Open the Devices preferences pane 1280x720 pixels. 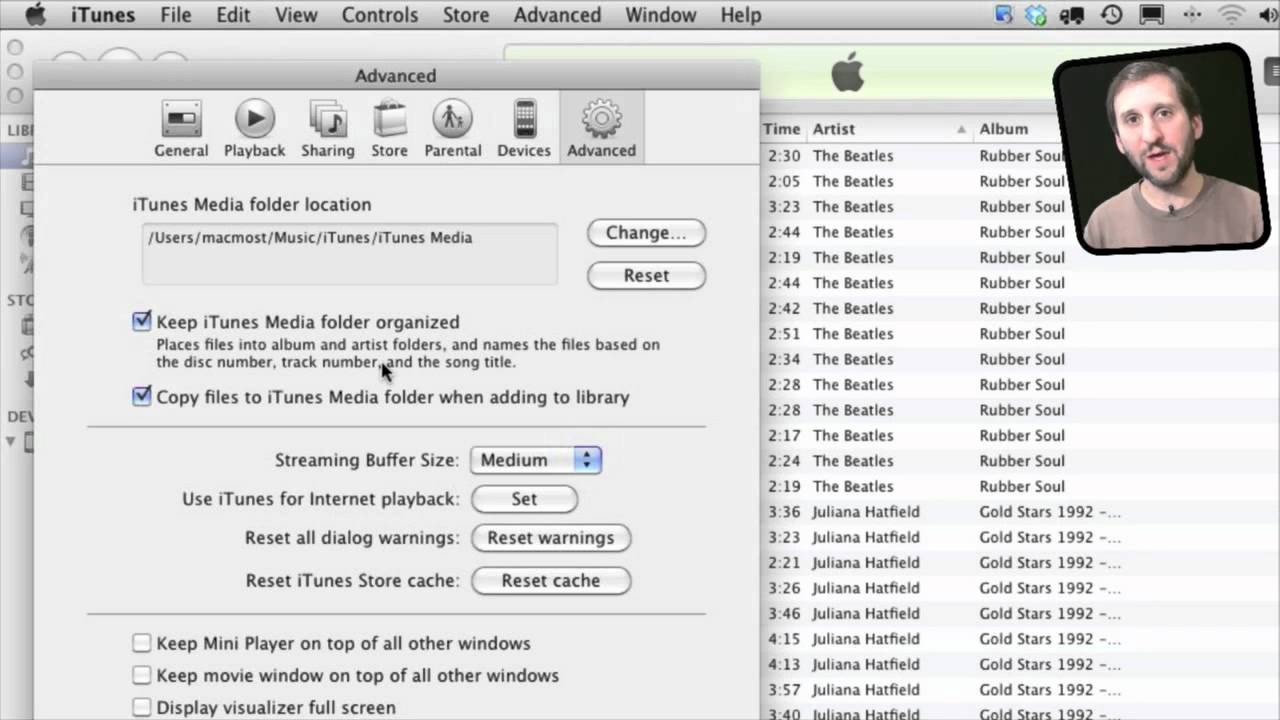point(524,129)
